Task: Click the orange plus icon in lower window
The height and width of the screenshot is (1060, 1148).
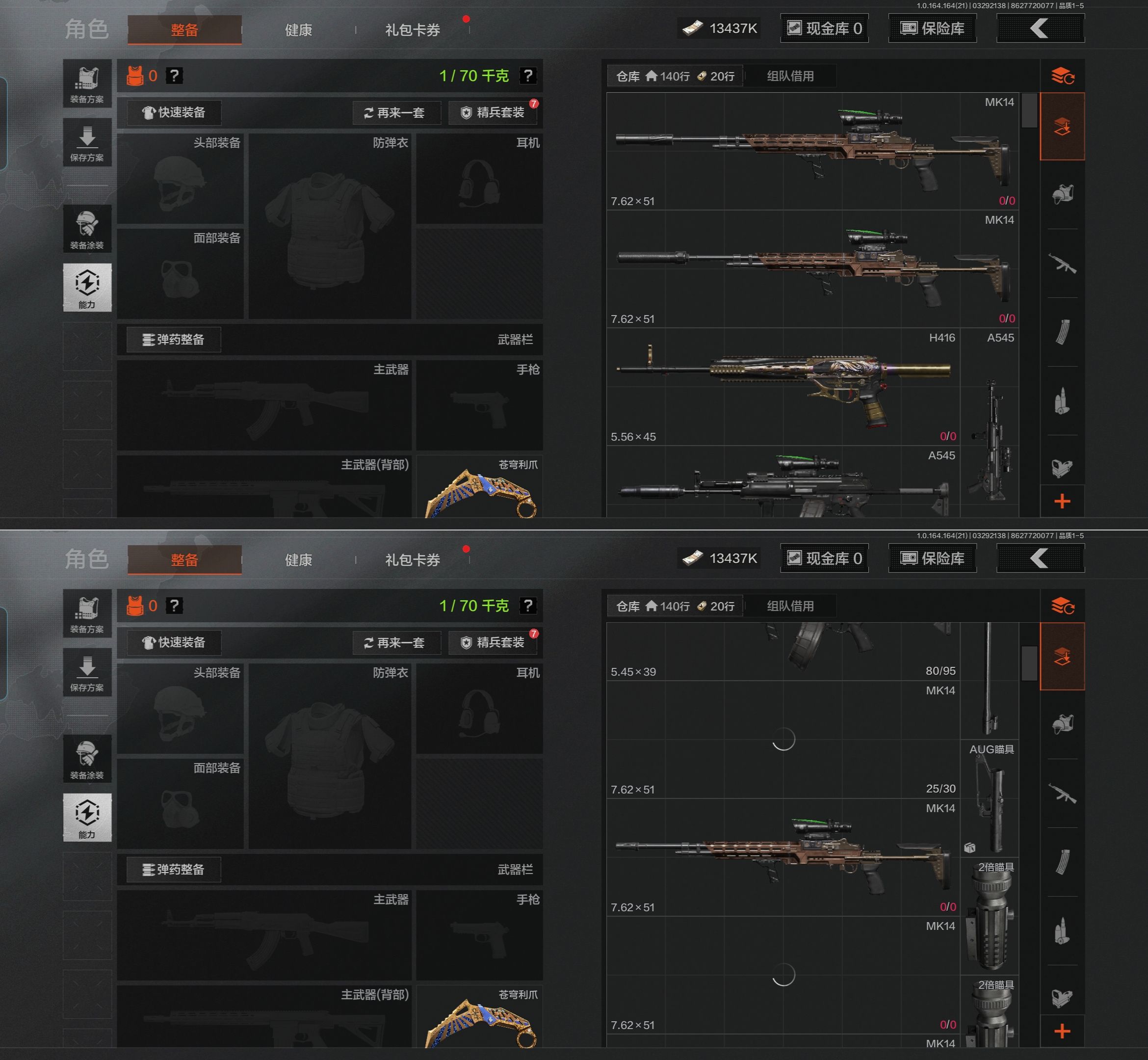Action: 1062,1031
